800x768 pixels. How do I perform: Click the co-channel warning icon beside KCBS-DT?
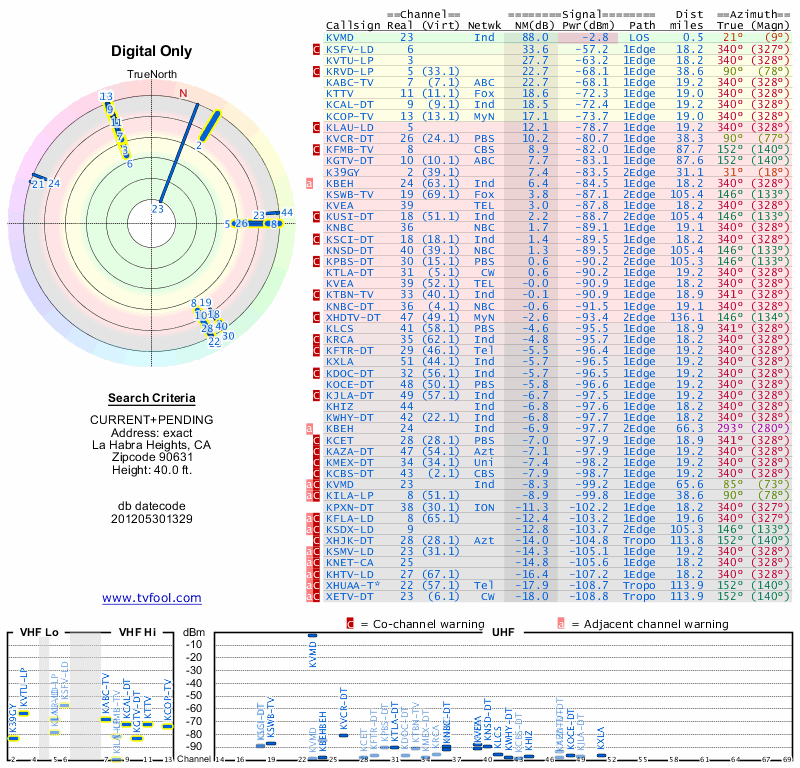coord(316,474)
